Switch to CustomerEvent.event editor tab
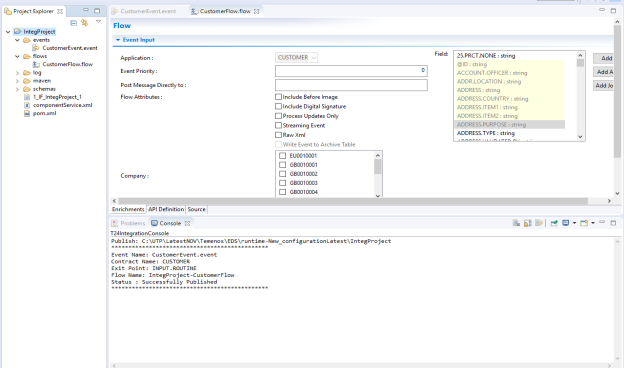This screenshot has width=624, height=368. [148, 11]
